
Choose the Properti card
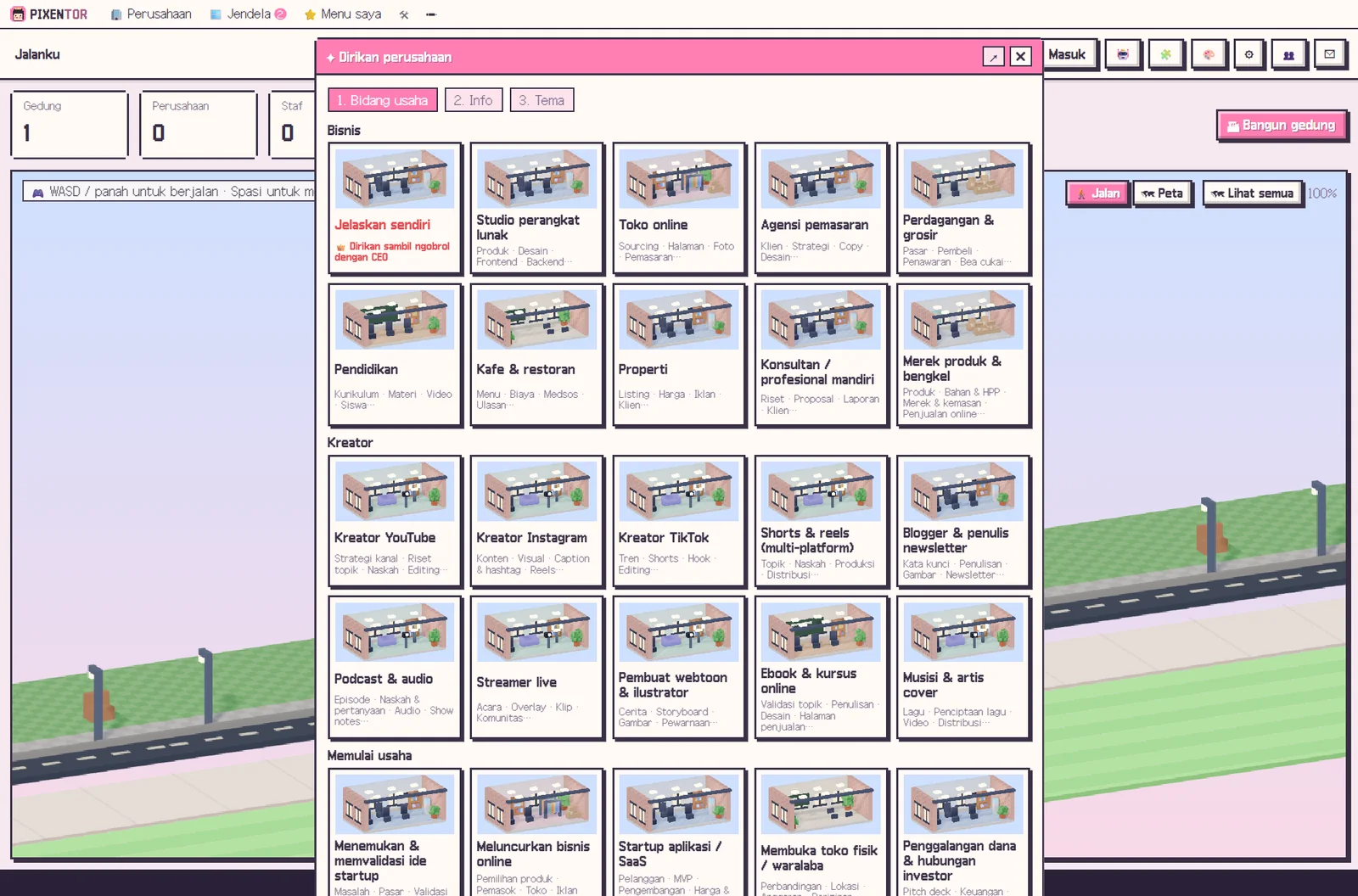click(679, 355)
